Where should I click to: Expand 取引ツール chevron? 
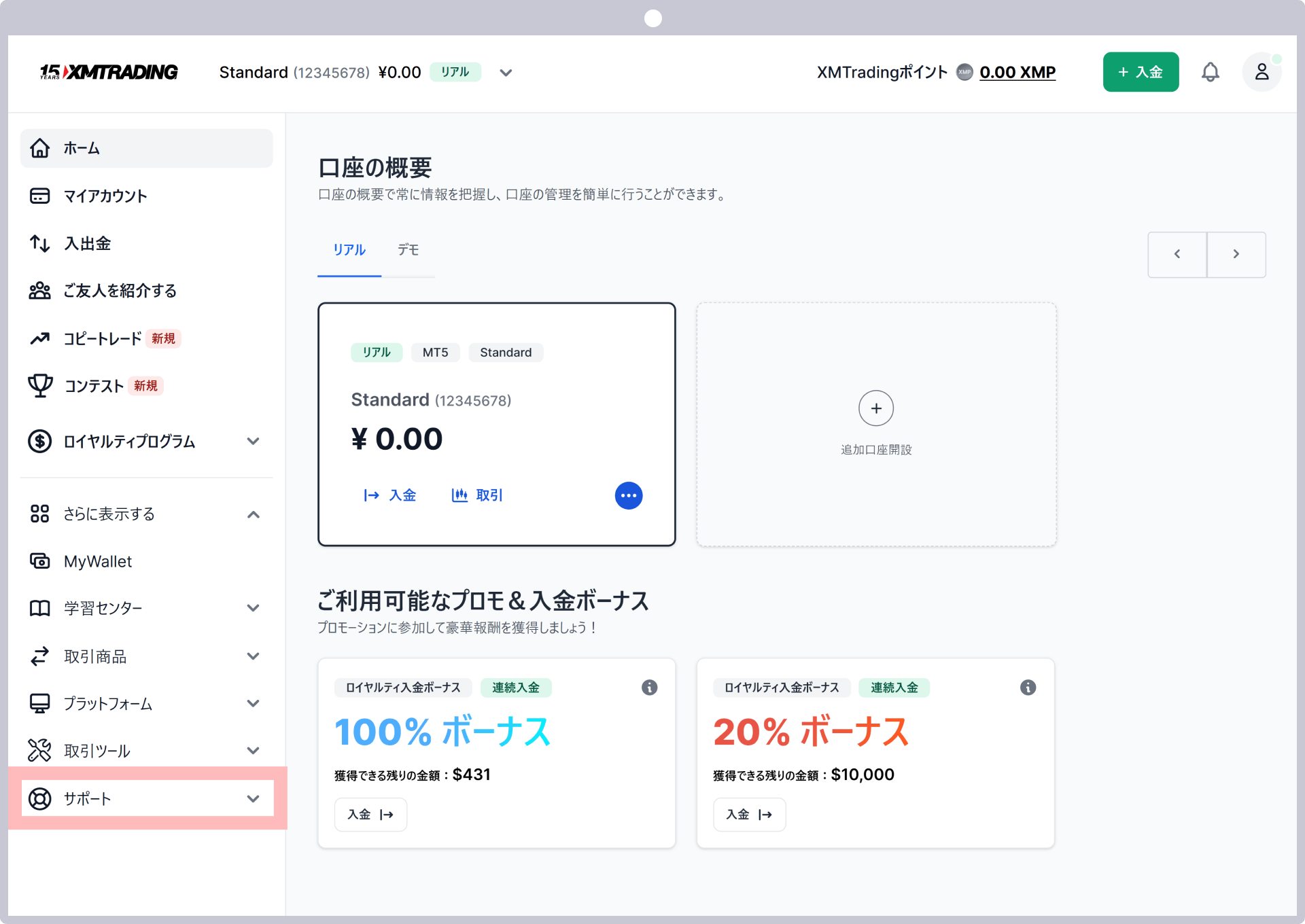pyautogui.click(x=253, y=751)
